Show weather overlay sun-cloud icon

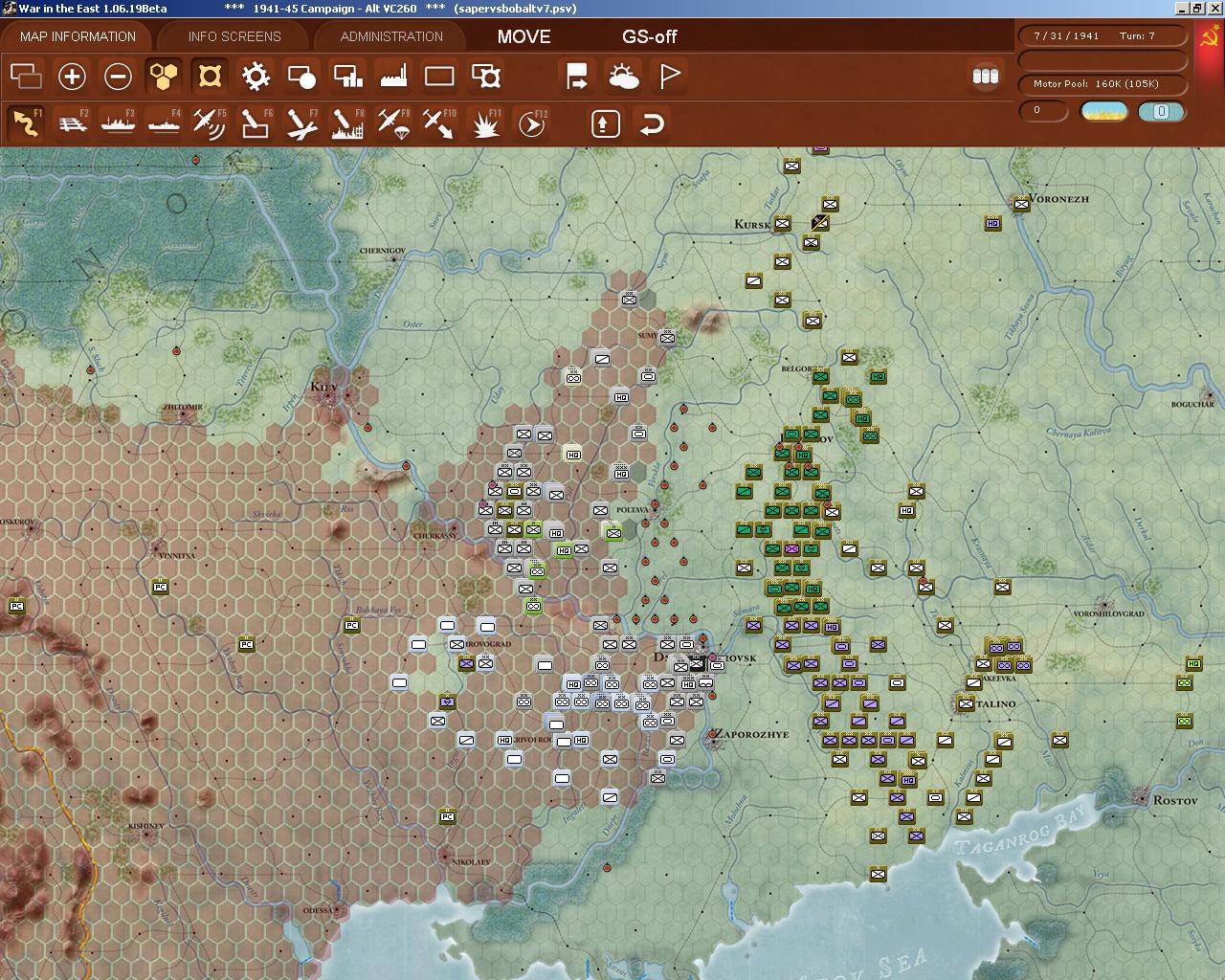pos(623,77)
